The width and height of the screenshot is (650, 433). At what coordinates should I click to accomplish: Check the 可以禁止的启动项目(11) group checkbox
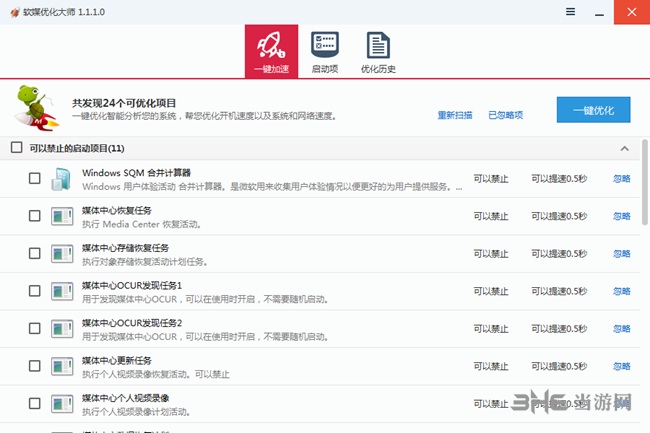[x=17, y=148]
